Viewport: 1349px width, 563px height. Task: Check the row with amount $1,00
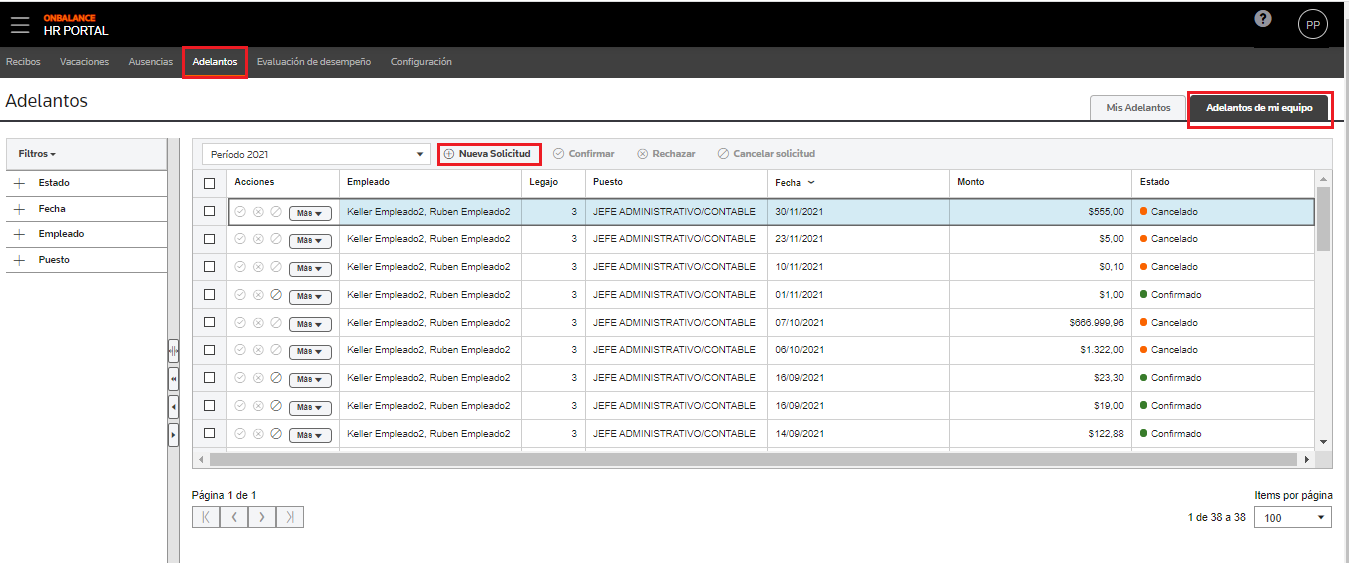click(209, 295)
